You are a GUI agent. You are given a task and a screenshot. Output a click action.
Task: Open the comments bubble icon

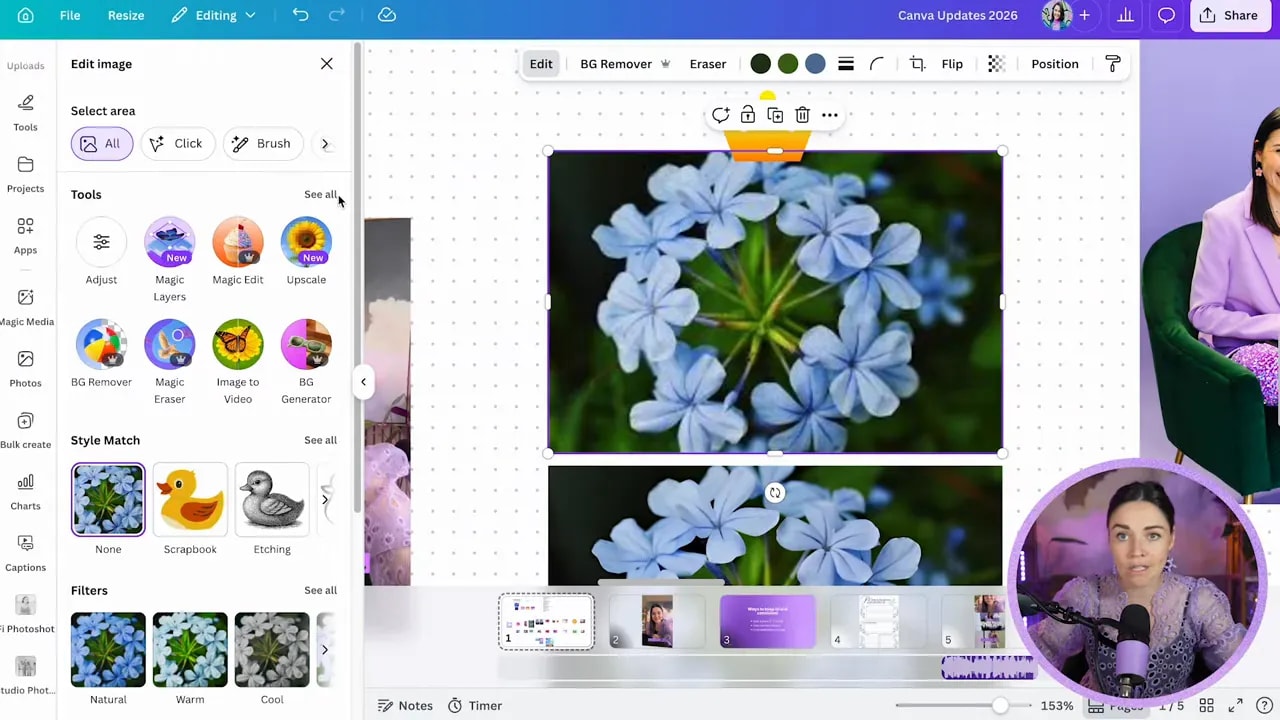tap(1166, 15)
